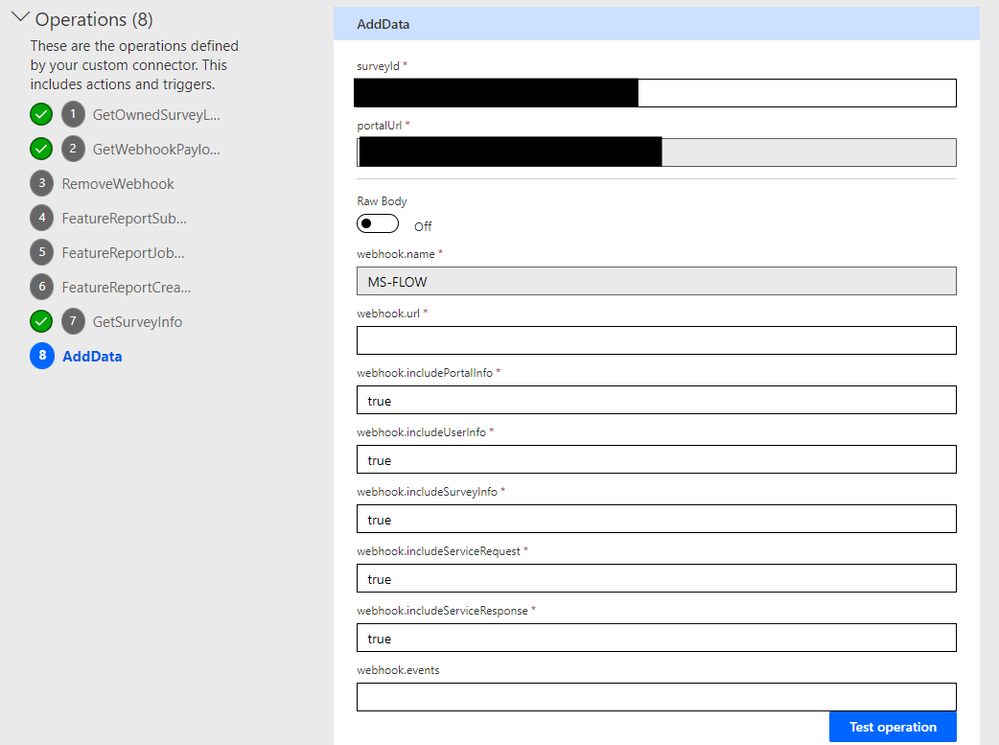
Task: Focus the webhook.events input field
Action: click(x=656, y=697)
